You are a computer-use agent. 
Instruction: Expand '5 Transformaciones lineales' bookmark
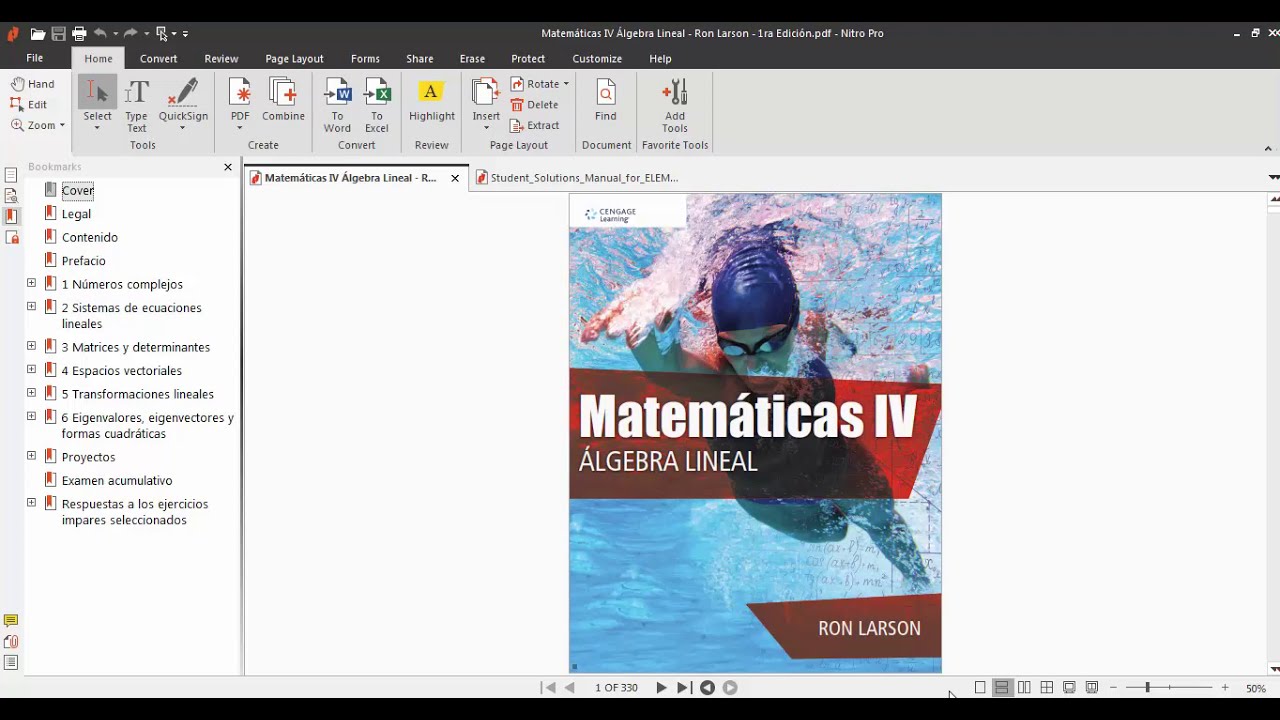31,393
